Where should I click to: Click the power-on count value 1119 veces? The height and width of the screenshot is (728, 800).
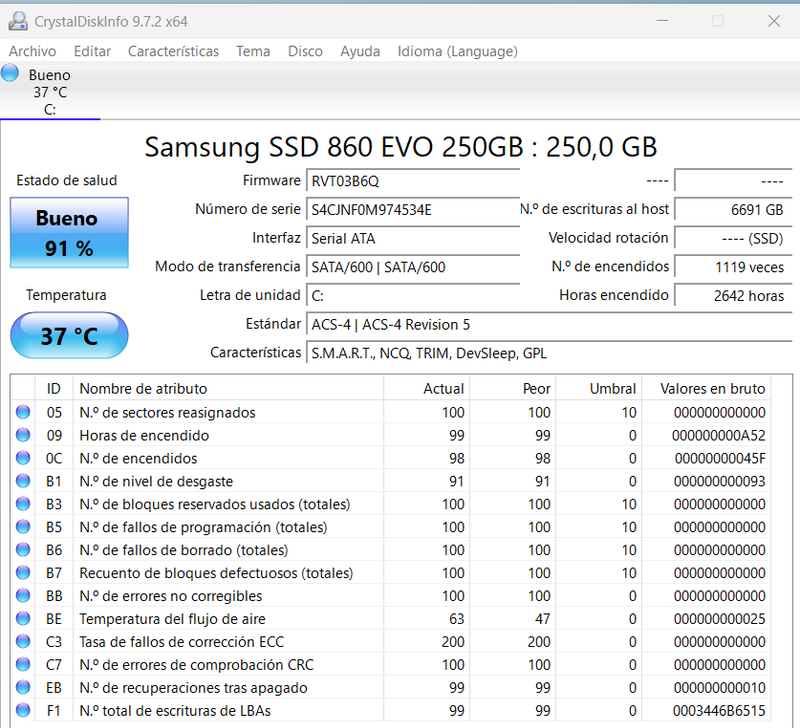pyautogui.click(x=733, y=267)
